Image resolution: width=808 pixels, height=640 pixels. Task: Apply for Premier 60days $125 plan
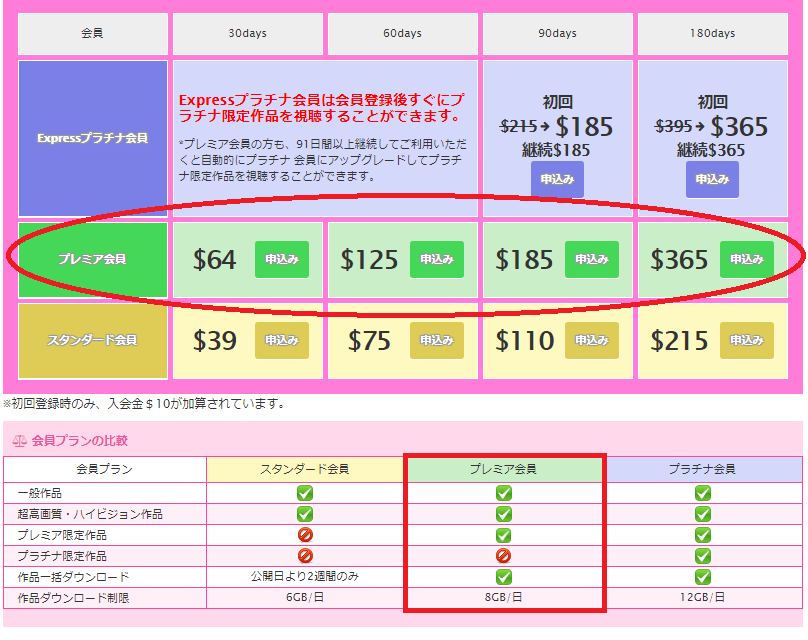(x=437, y=259)
